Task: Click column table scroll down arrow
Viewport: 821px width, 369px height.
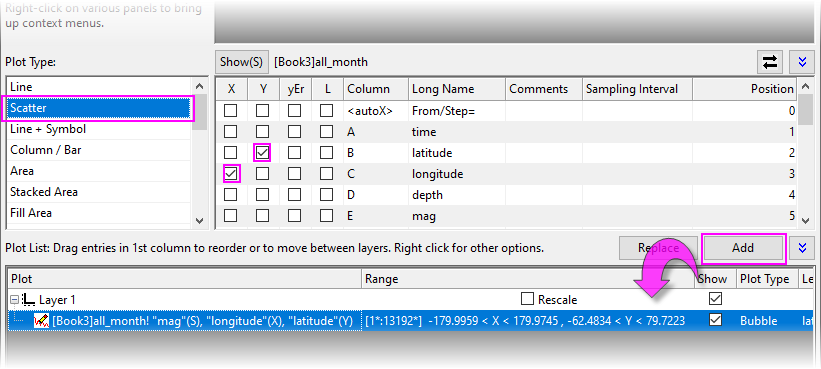Action: (806, 221)
